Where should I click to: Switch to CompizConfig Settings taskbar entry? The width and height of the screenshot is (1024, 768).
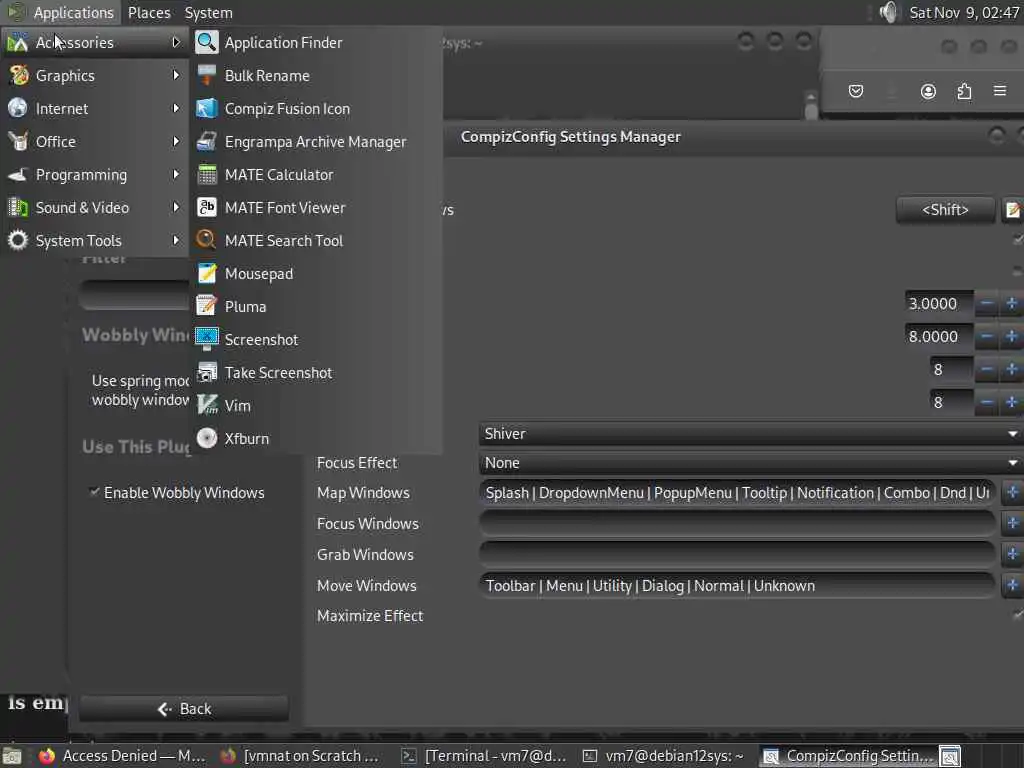[848, 756]
